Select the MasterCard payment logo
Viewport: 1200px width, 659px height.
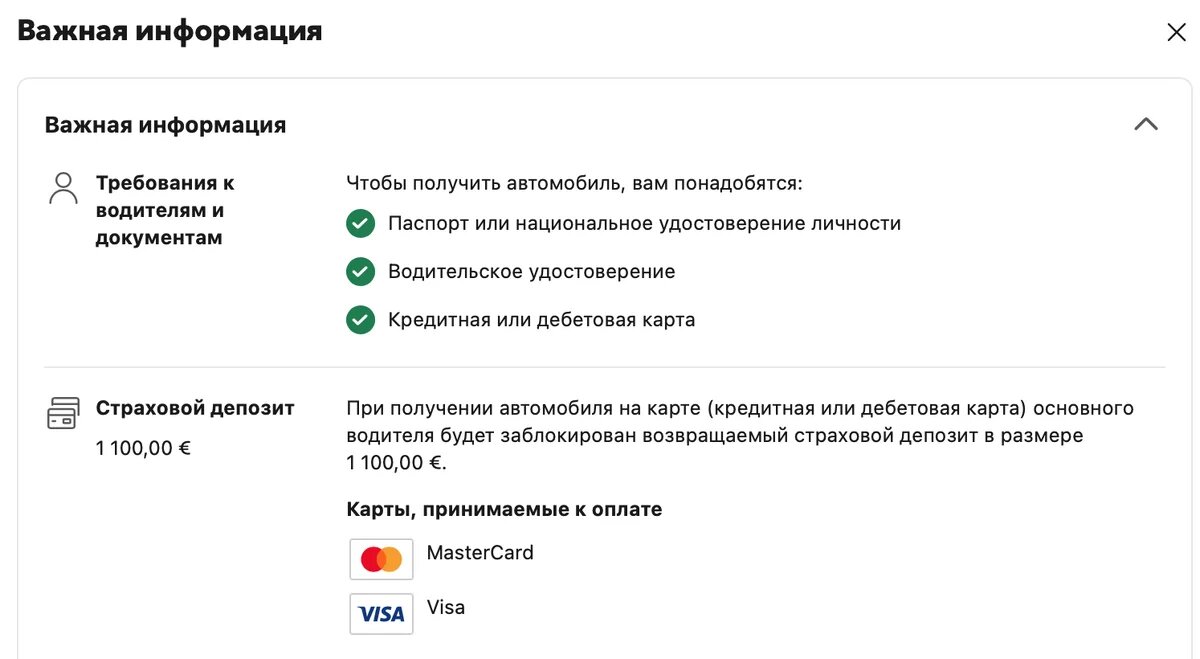pos(381,559)
